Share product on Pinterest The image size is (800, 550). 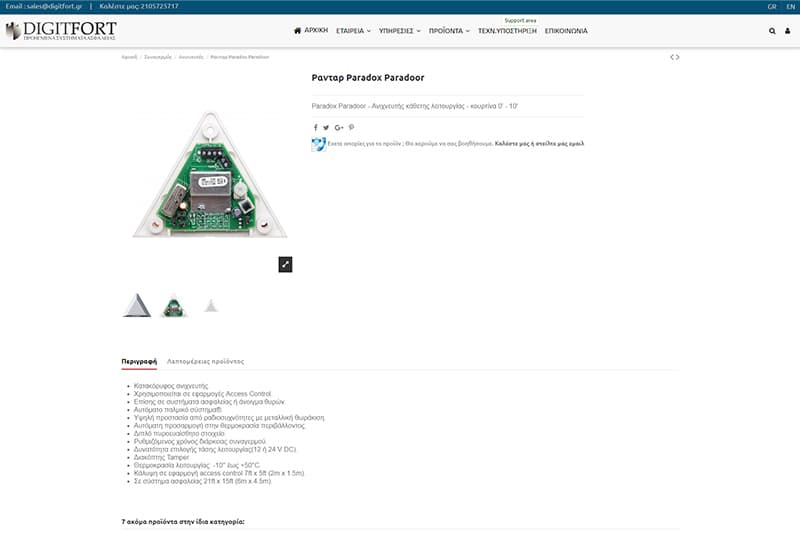pos(352,128)
